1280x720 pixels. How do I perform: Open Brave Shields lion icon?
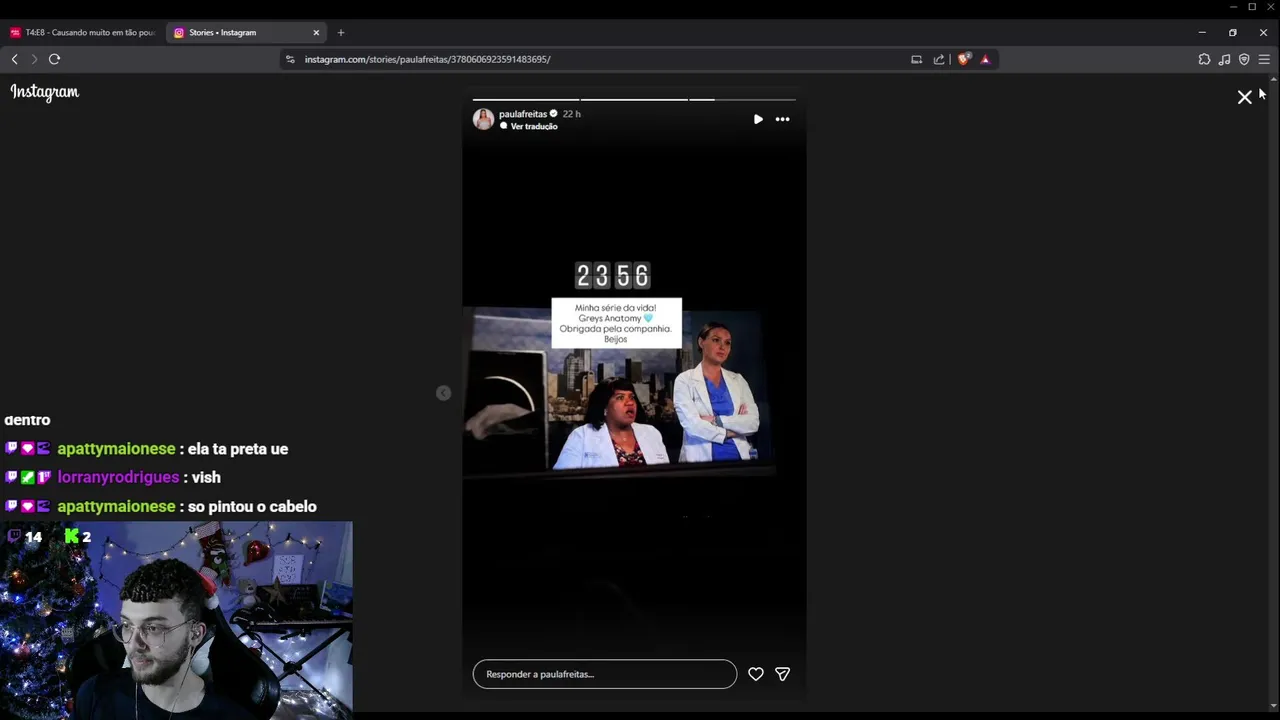[964, 59]
